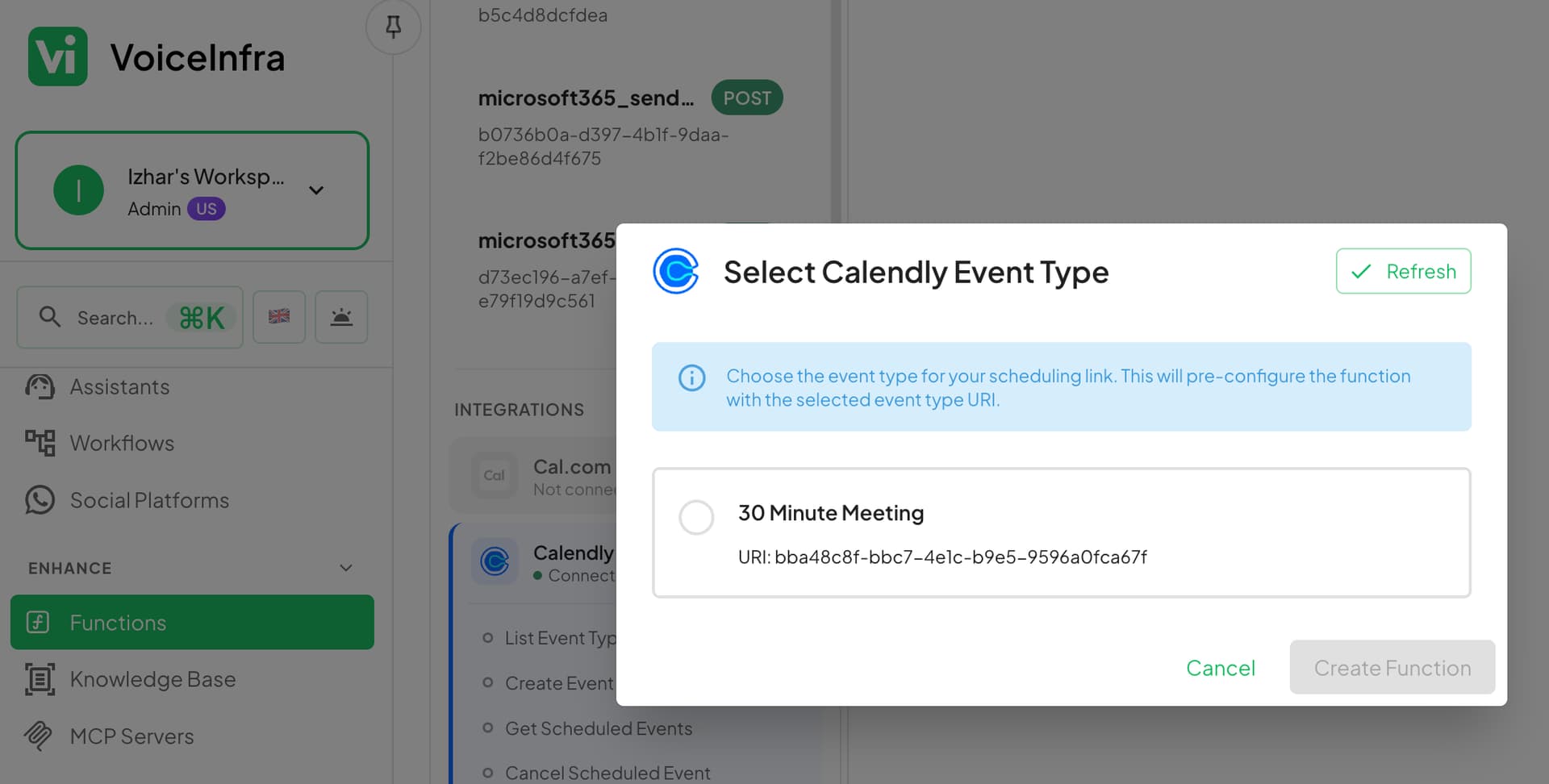Open MCP Servers in the sidebar
Screen dimensions: 1549x784
pos(132,736)
